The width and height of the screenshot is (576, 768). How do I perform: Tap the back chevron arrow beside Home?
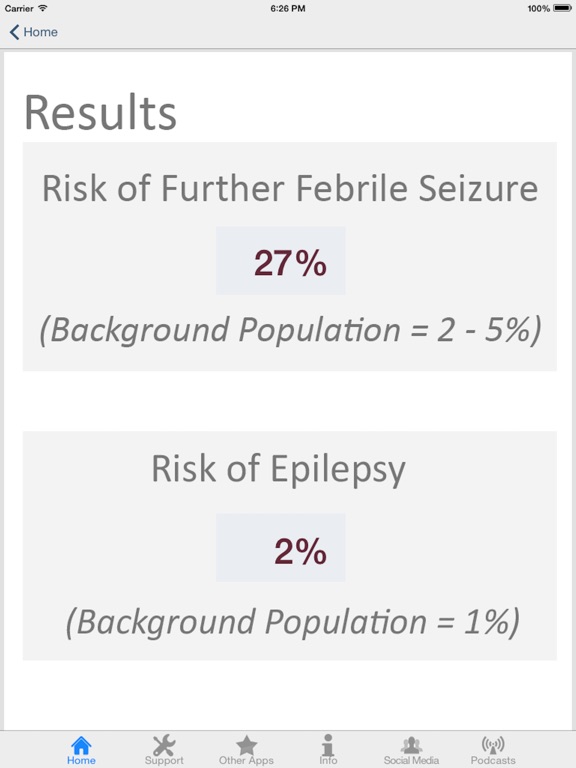coord(14,32)
